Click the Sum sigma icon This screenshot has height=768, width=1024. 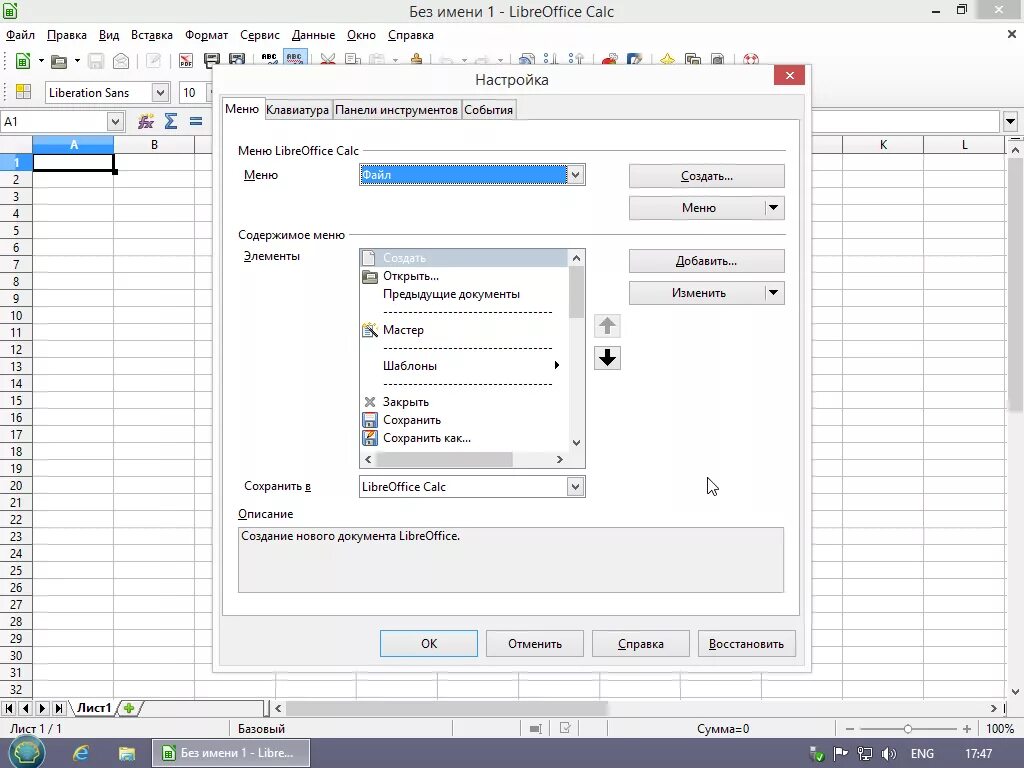(x=171, y=121)
